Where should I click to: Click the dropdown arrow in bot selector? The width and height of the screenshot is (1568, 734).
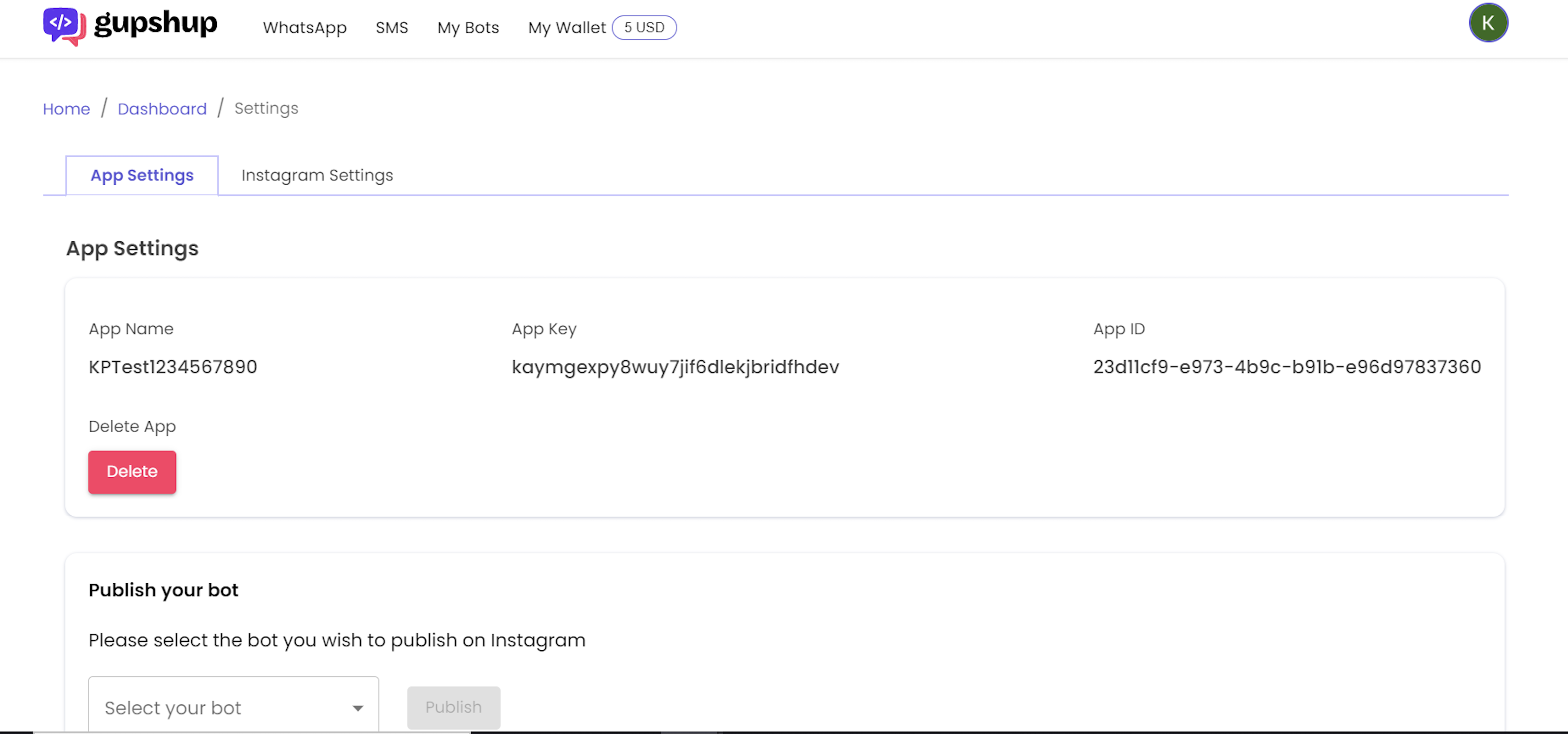tap(357, 708)
